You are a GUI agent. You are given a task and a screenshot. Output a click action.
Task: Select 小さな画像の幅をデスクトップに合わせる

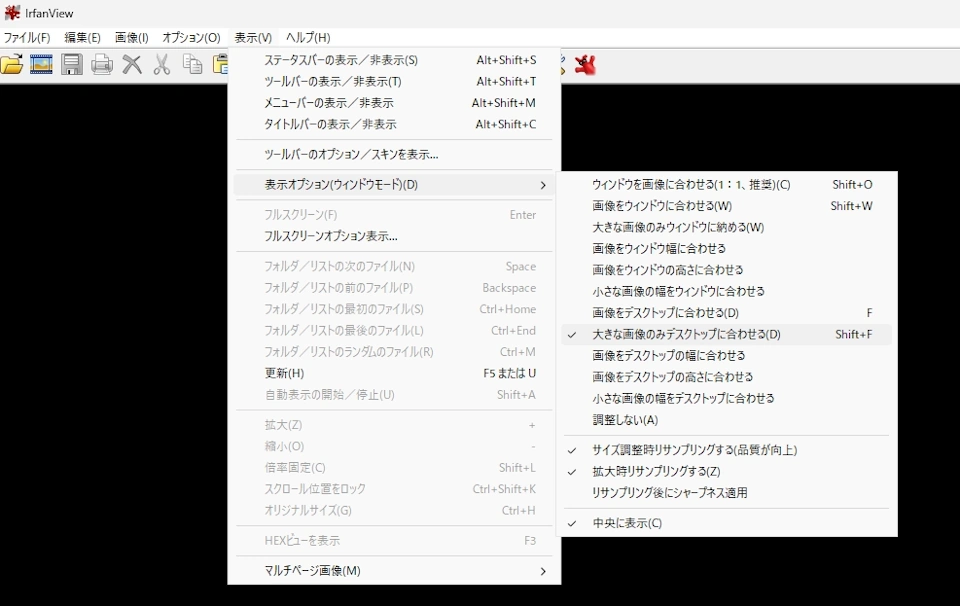click(x=727, y=398)
